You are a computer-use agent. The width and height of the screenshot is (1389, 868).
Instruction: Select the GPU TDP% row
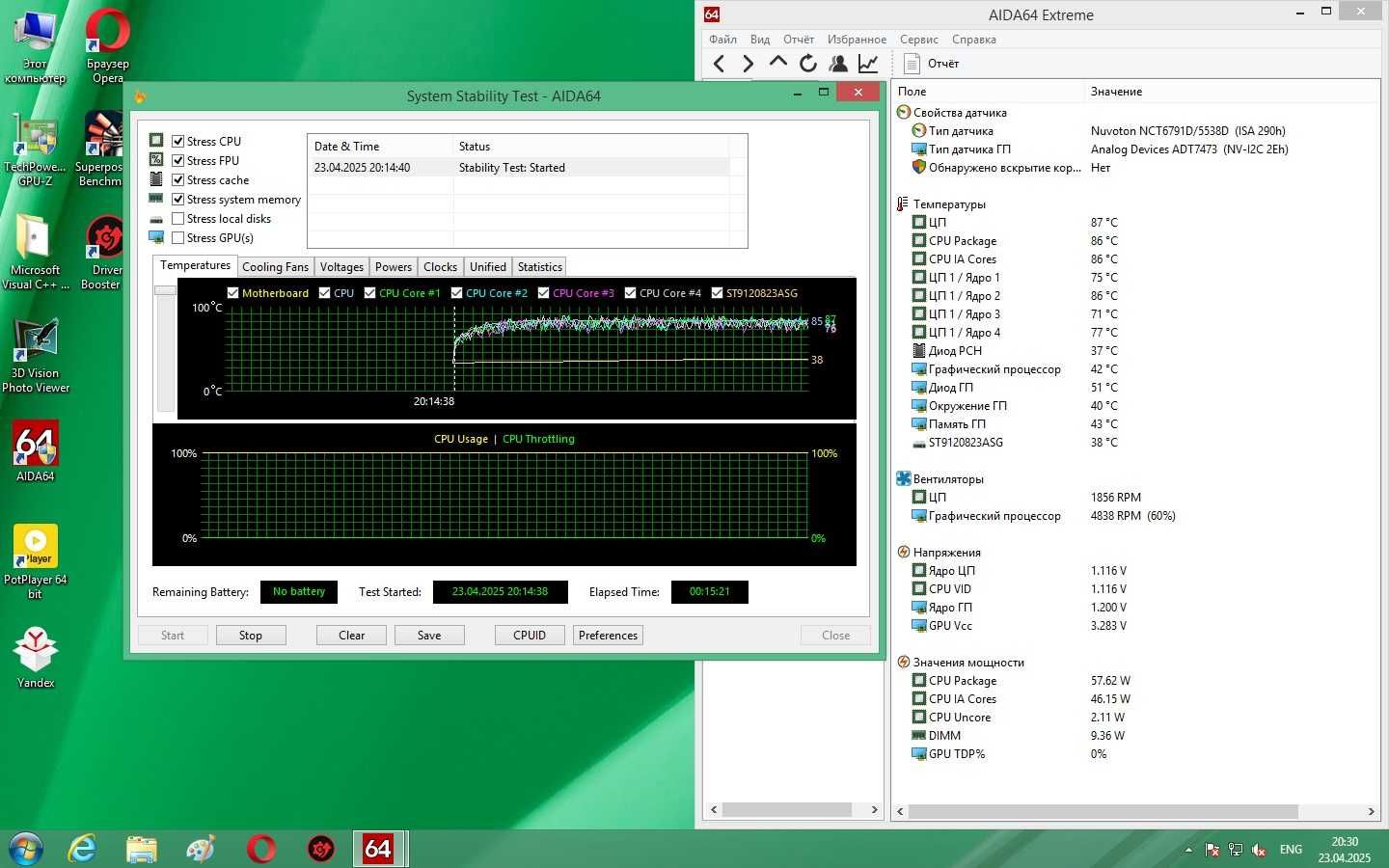tap(1136, 754)
